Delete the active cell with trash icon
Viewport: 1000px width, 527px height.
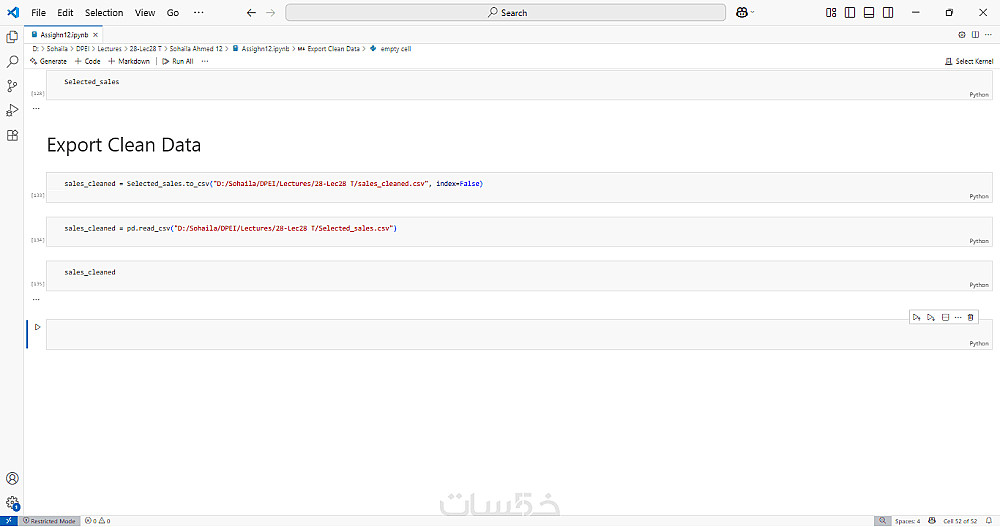971,317
